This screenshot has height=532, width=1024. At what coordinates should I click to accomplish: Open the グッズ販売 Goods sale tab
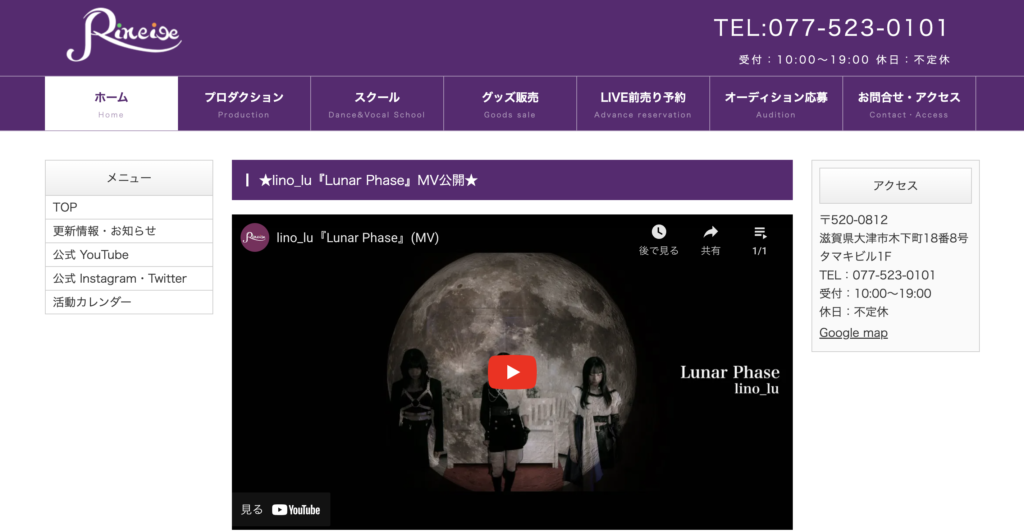(510, 104)
